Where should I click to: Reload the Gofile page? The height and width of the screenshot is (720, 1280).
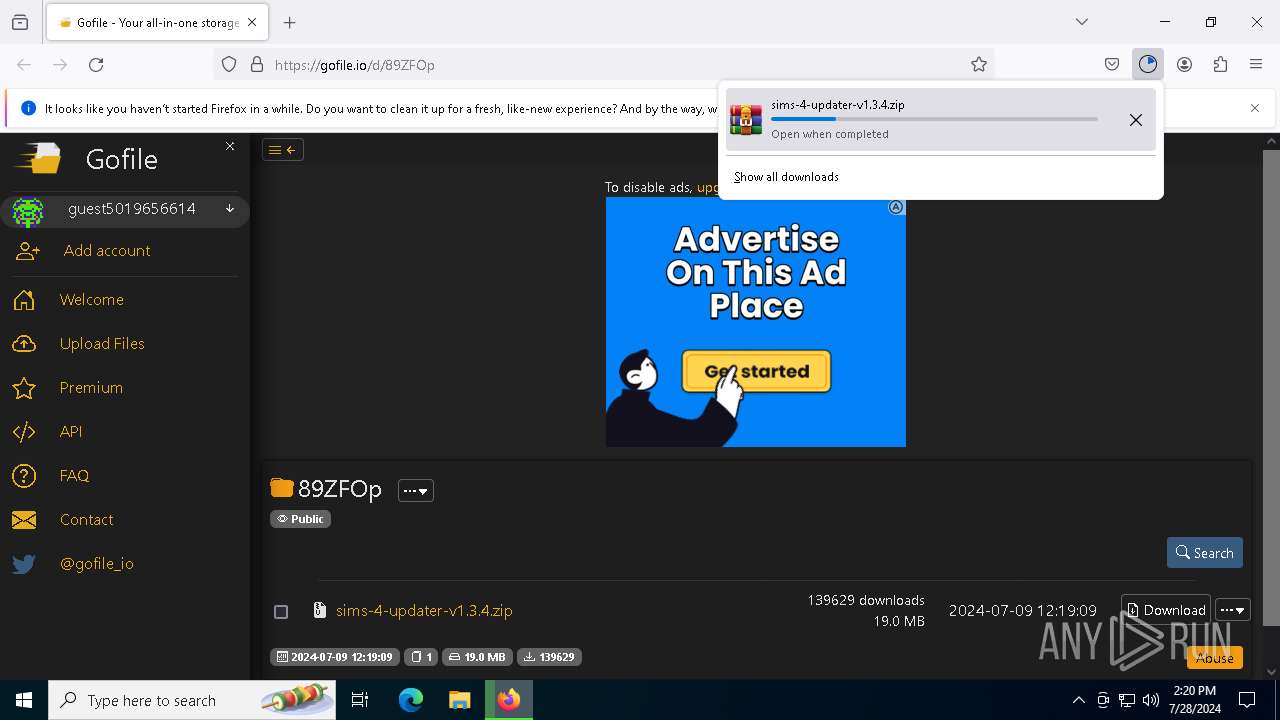[x=96, y=65]
